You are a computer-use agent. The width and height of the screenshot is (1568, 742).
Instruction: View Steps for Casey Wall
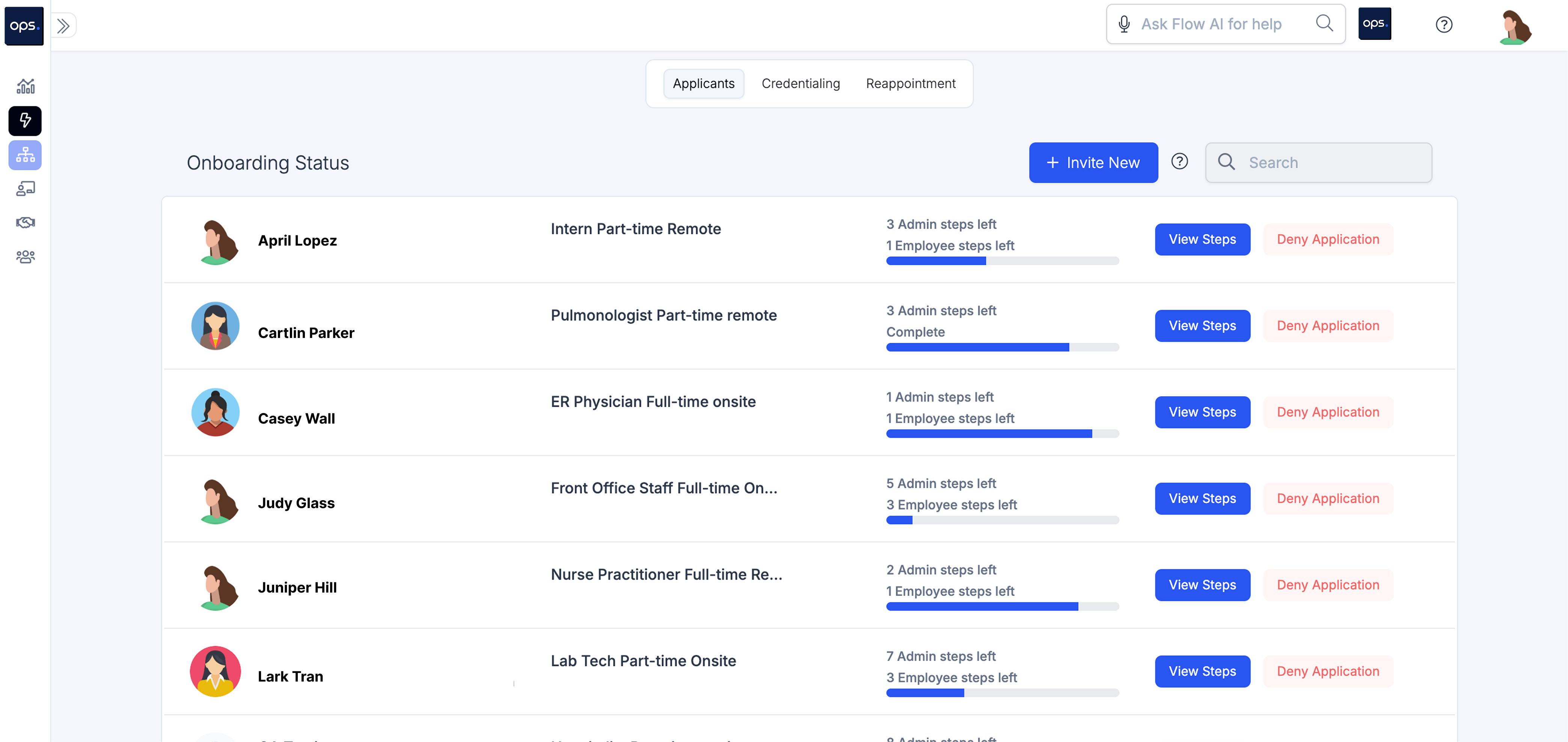(x=1202, y=412)
